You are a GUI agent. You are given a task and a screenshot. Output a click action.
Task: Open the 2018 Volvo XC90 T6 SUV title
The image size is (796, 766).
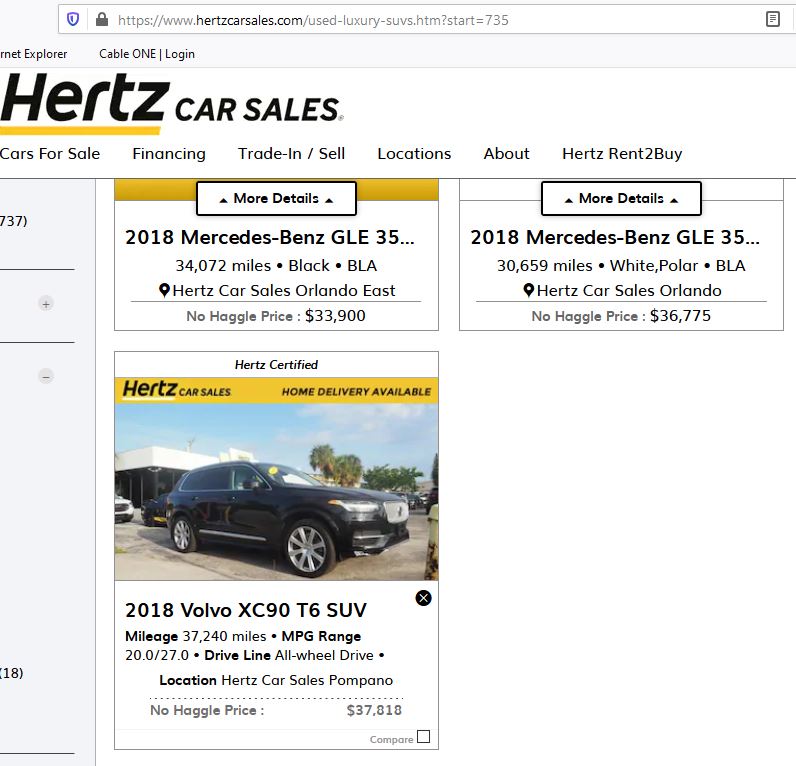coord(246,610)
